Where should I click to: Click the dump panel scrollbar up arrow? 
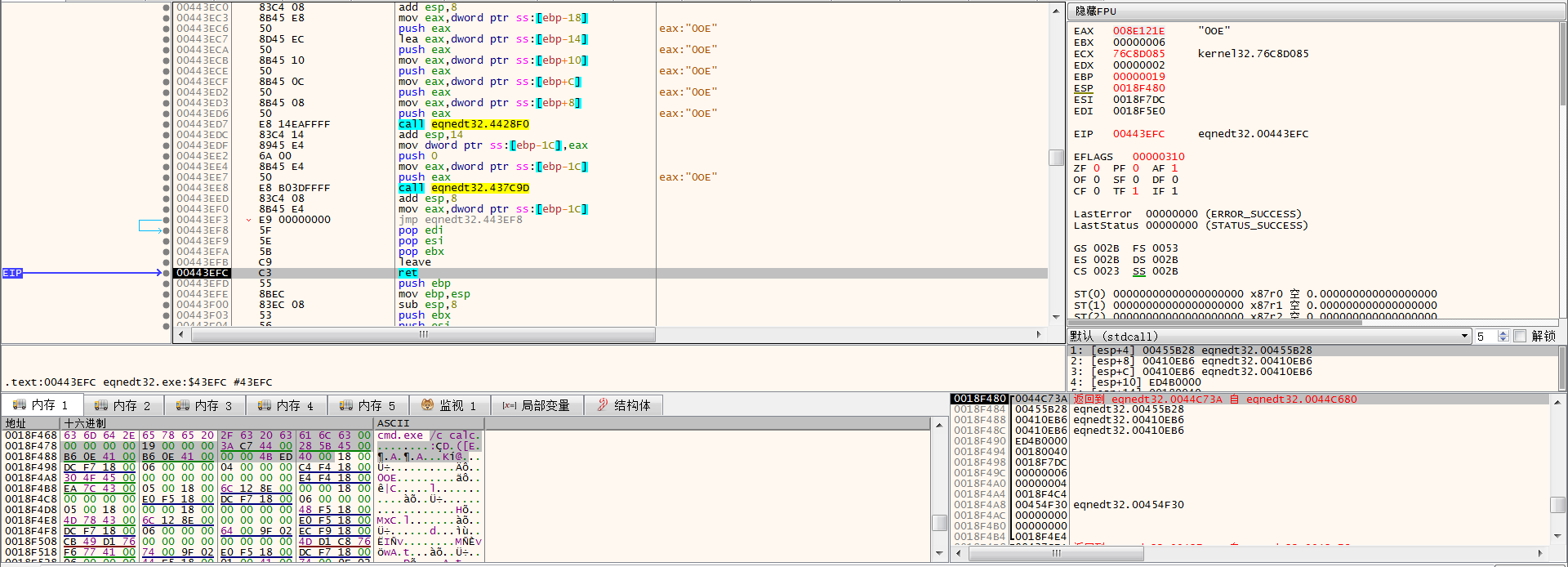point(939,424)
